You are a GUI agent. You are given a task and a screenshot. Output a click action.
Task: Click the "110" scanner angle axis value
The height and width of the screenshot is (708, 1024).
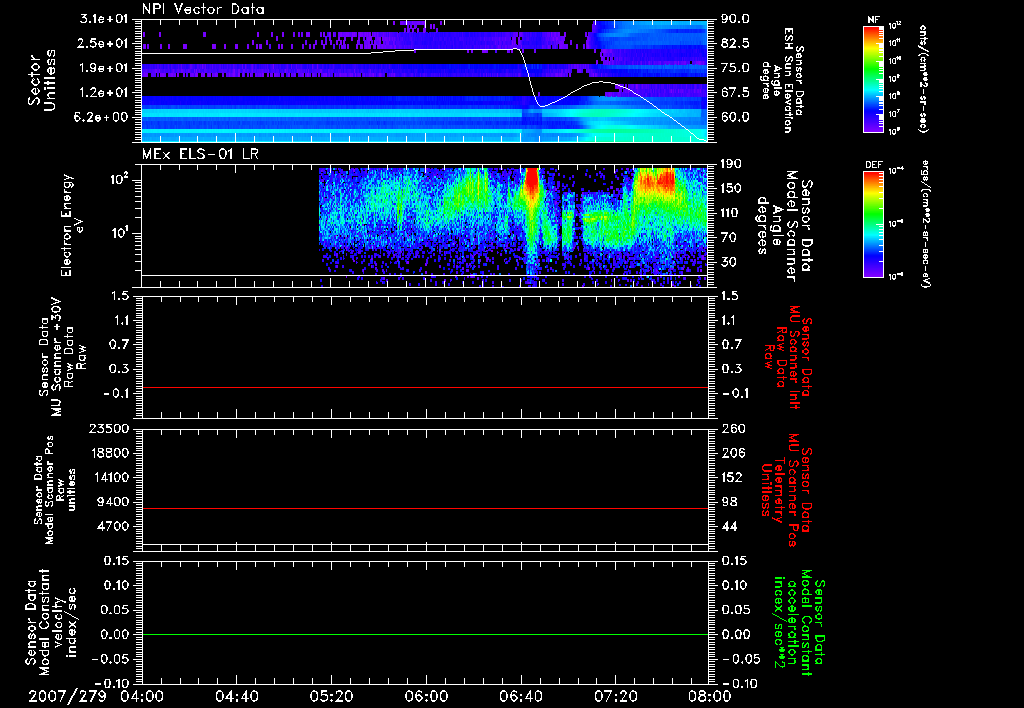click(x=731, y=213)
